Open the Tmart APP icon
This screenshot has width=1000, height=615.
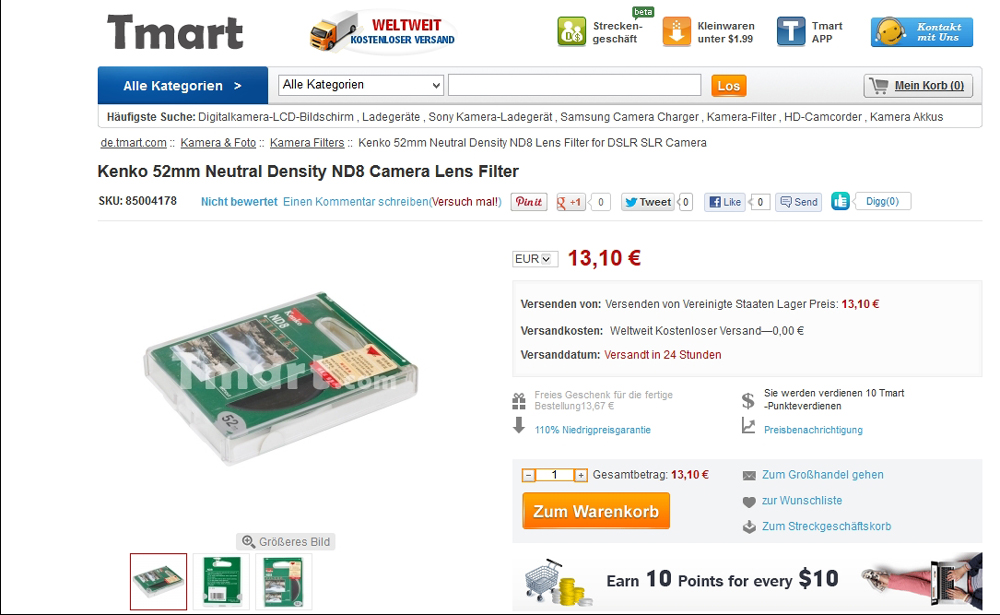[791, 32]
